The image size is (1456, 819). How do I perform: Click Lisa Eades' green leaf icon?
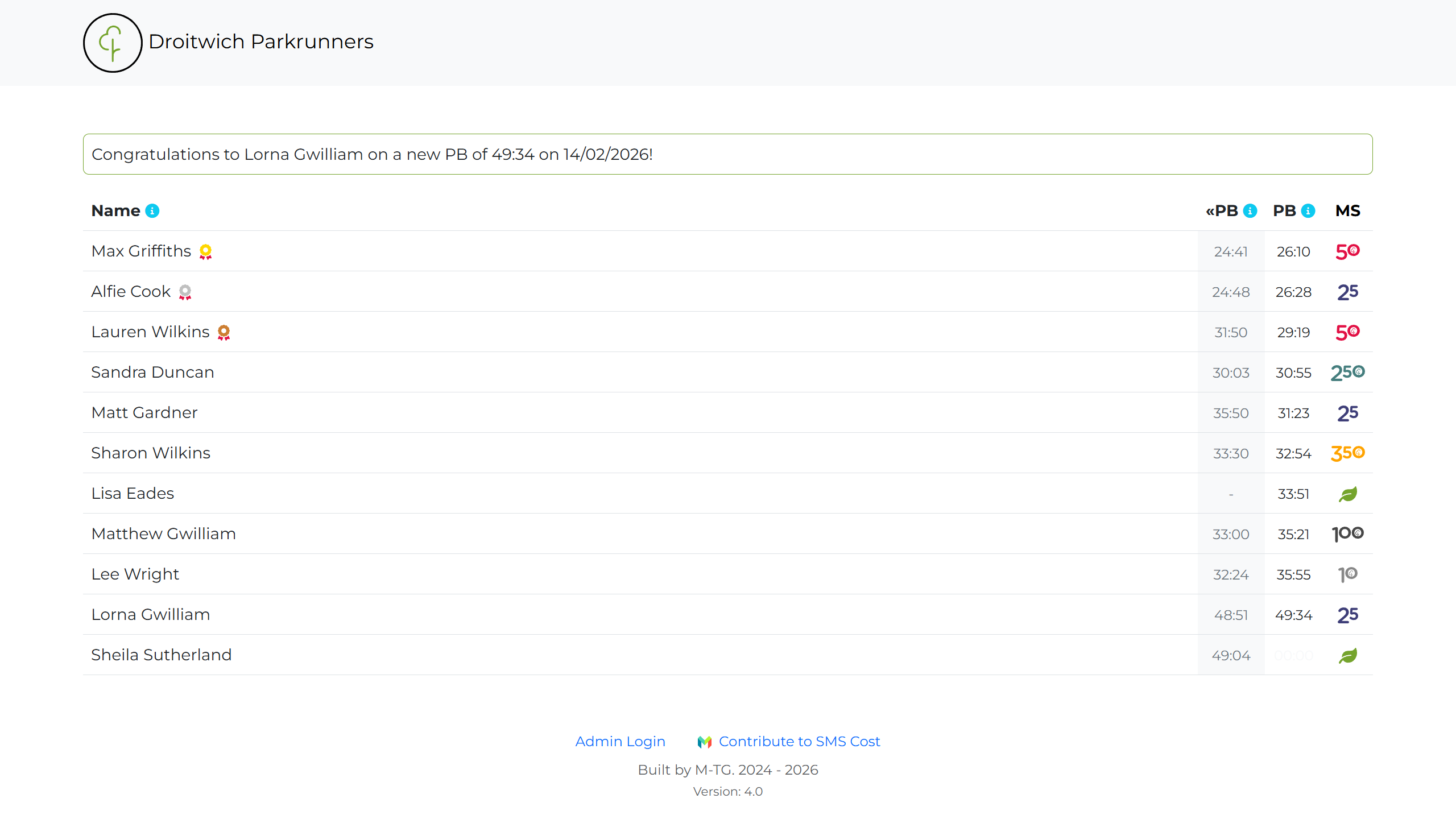pos(1347,494)
